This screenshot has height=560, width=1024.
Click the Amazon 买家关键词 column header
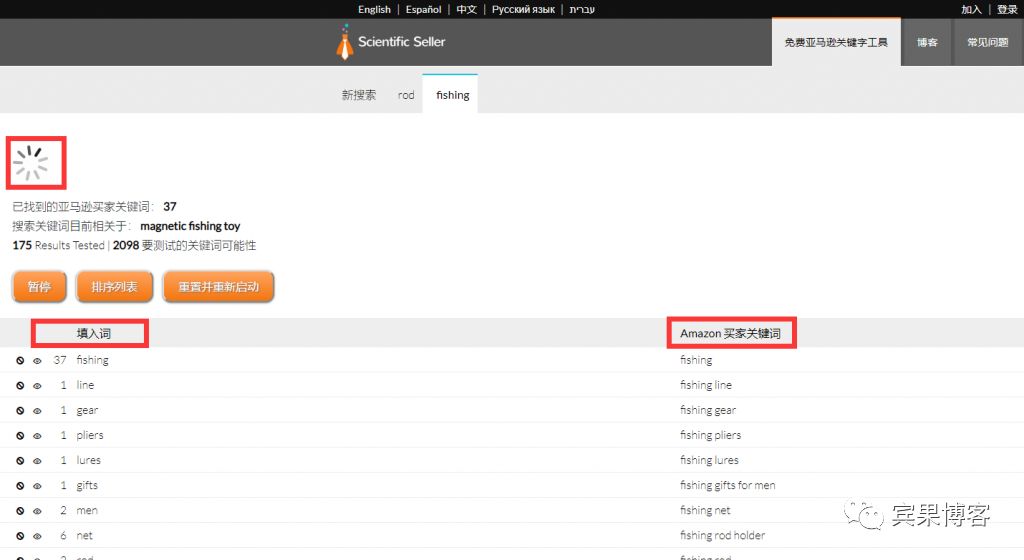click(730, 334)
